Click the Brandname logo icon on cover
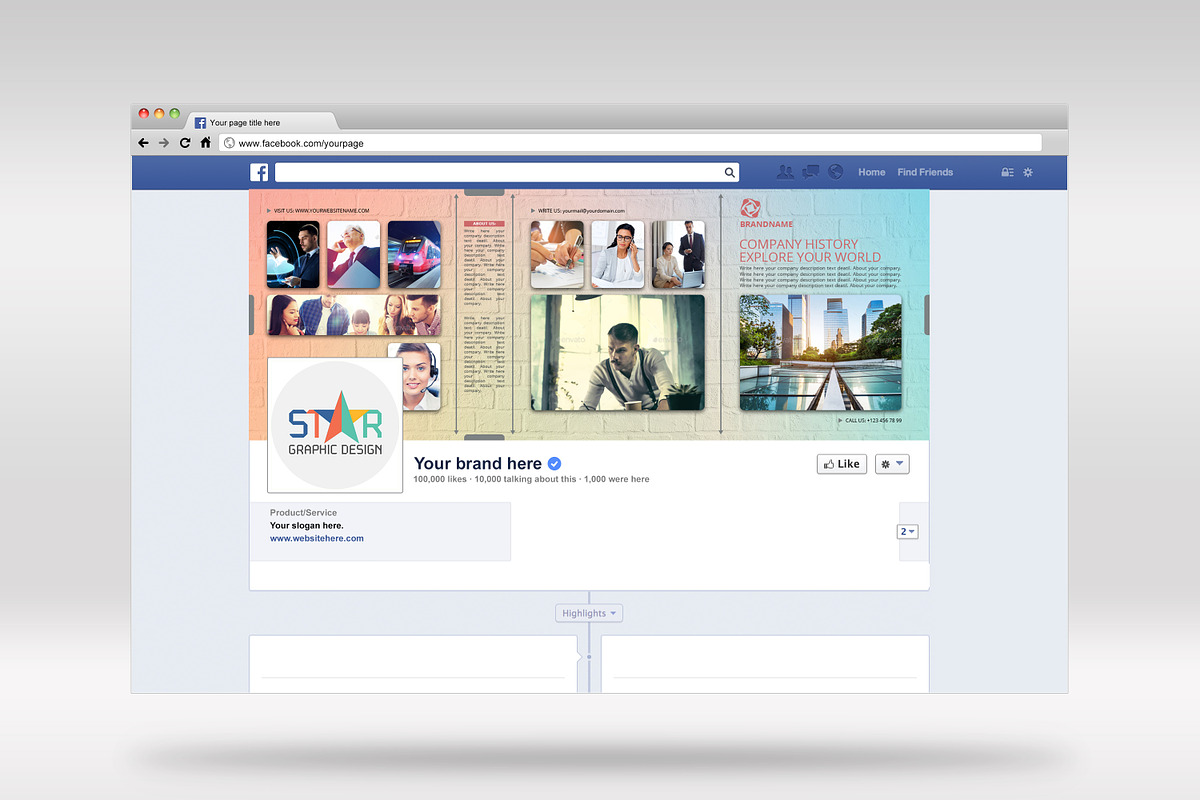Screen dimensions: 1200x800 pyautogui.click(x=750, y=207)
